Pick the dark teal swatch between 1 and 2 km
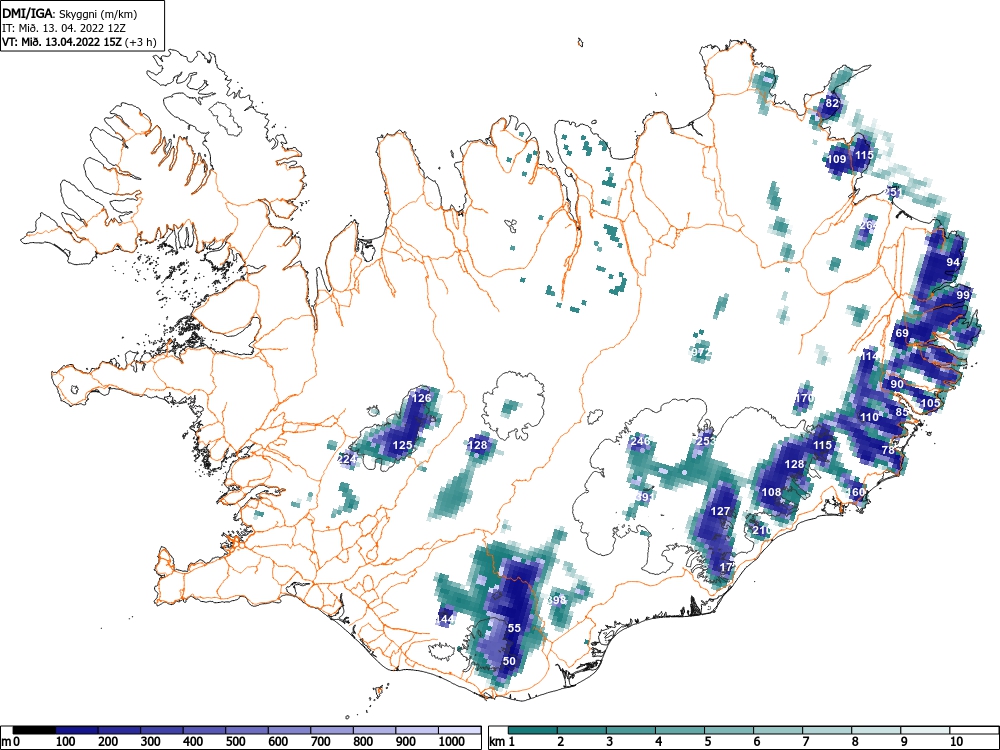Image resolution: width=1000 pixels, height=750 pixels. [x=533, y=730]
